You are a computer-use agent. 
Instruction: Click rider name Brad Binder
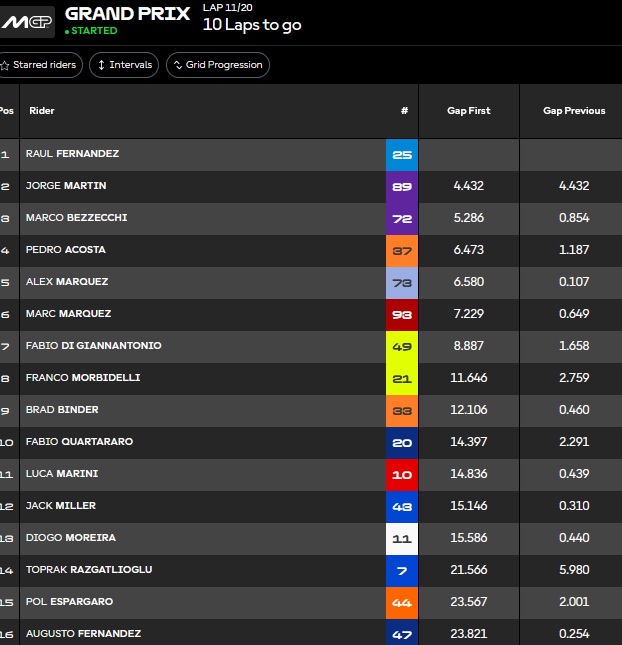click(x=62, y=410)
